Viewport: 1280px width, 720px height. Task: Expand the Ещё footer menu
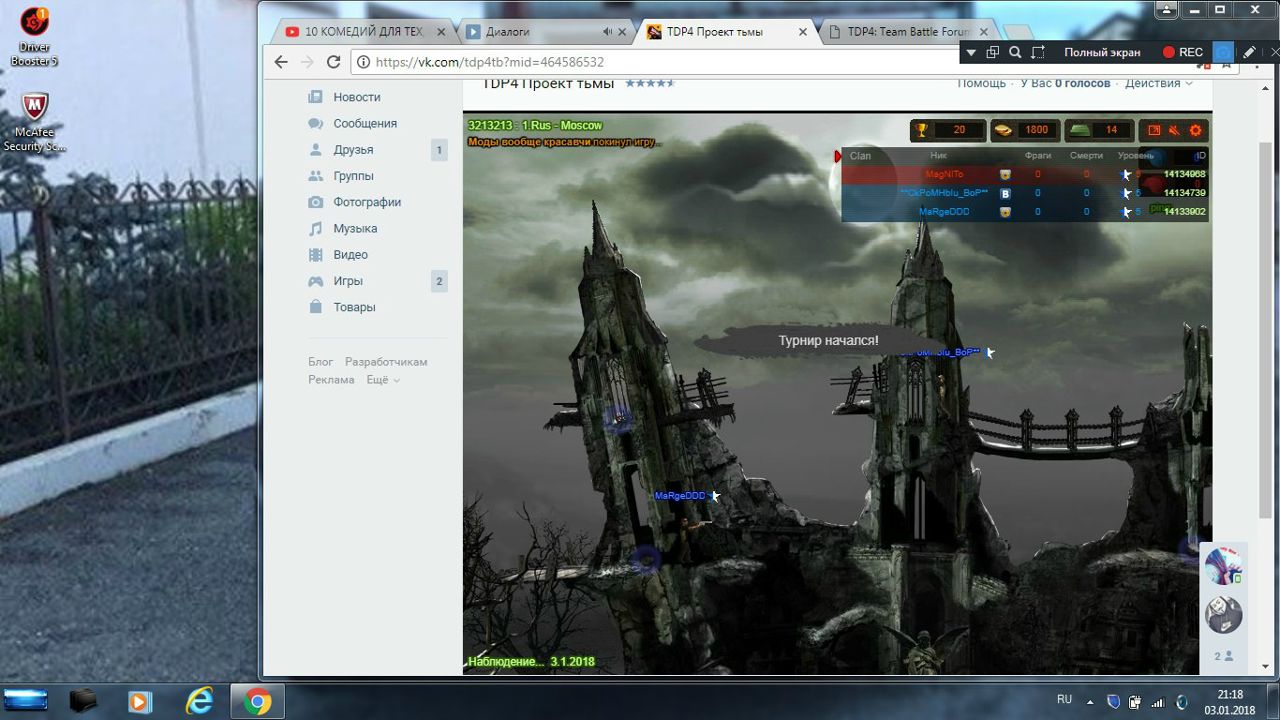coord(382,380)
